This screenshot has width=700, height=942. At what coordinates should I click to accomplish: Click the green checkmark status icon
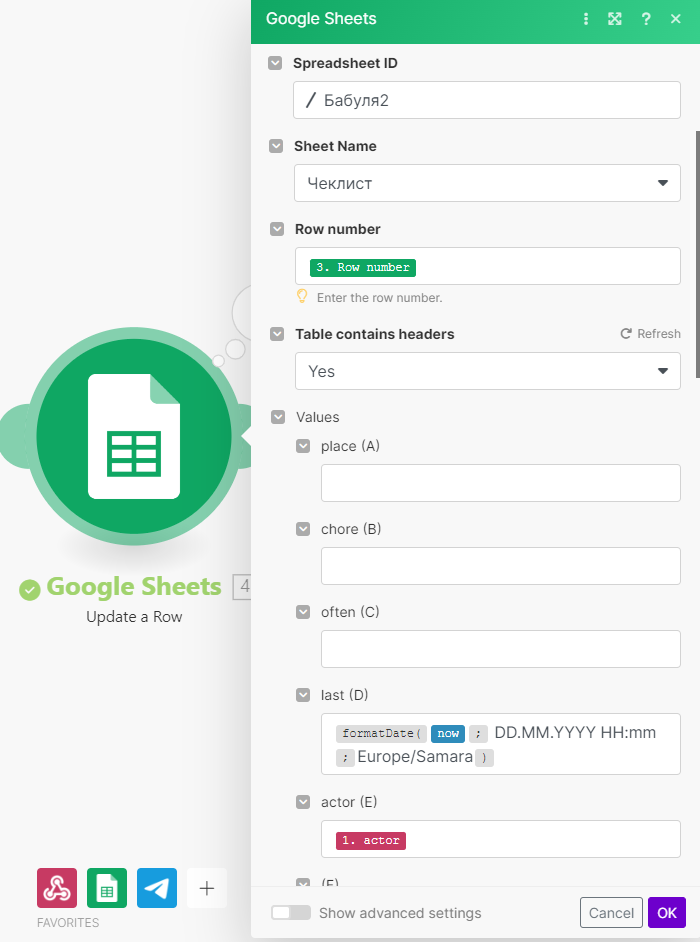click(x=29, y=590)
